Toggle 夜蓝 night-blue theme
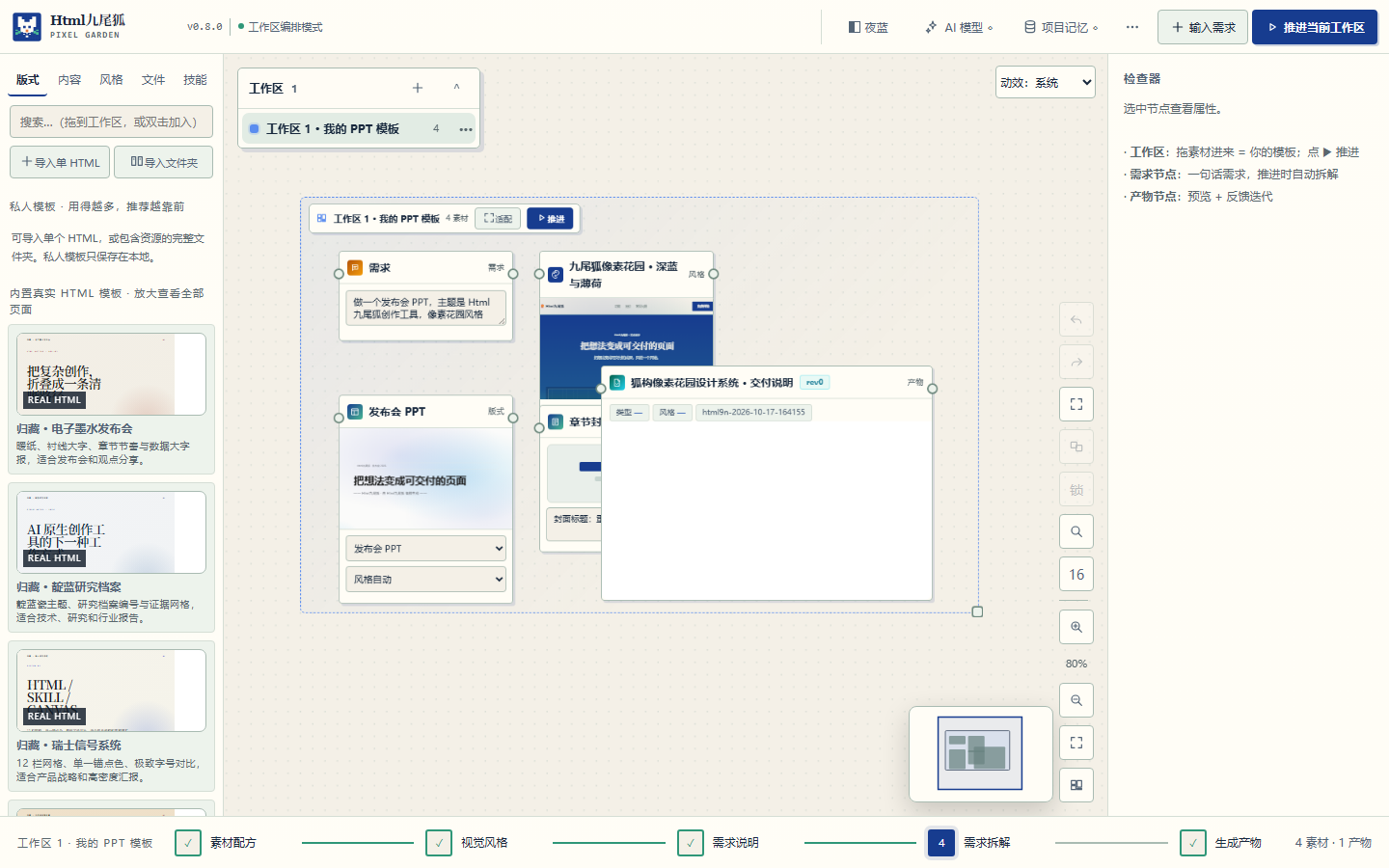The height and width of the screenshot is (868, 1389). coord(868,27)
